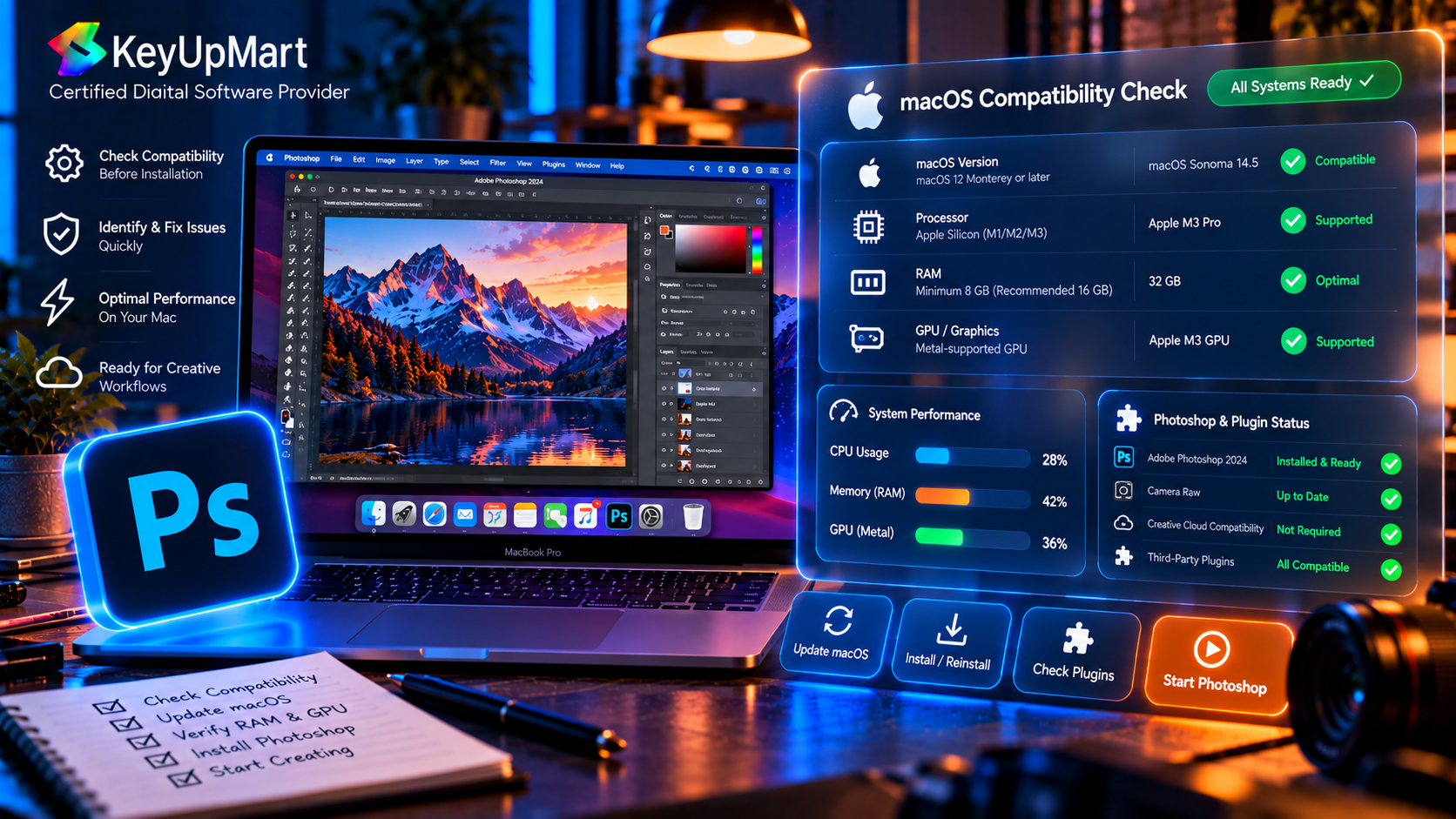Open Finder from the dock

click(374, 514)
